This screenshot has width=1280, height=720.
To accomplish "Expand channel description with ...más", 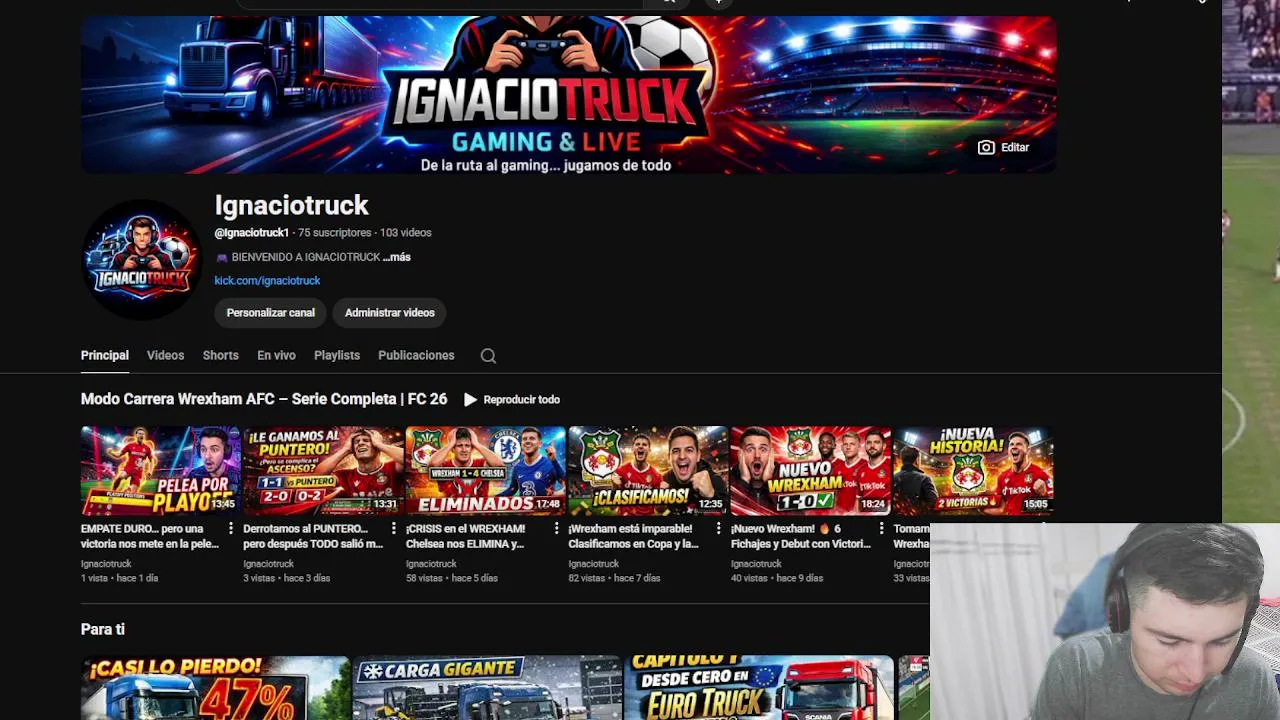I will (397, 257).
